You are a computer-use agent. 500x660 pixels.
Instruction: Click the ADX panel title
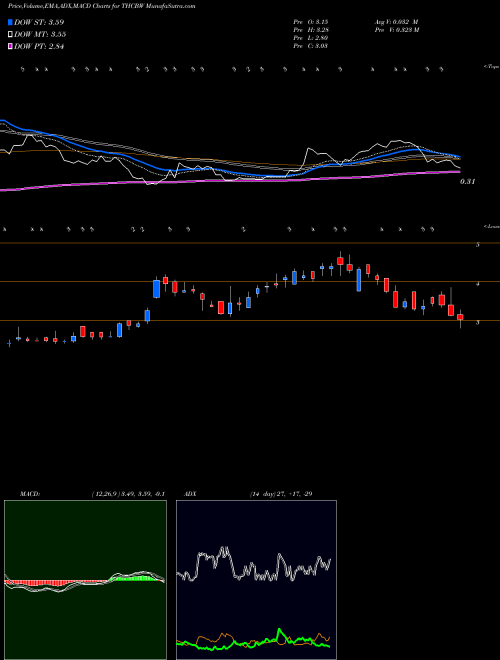click(x=190, y=494)
